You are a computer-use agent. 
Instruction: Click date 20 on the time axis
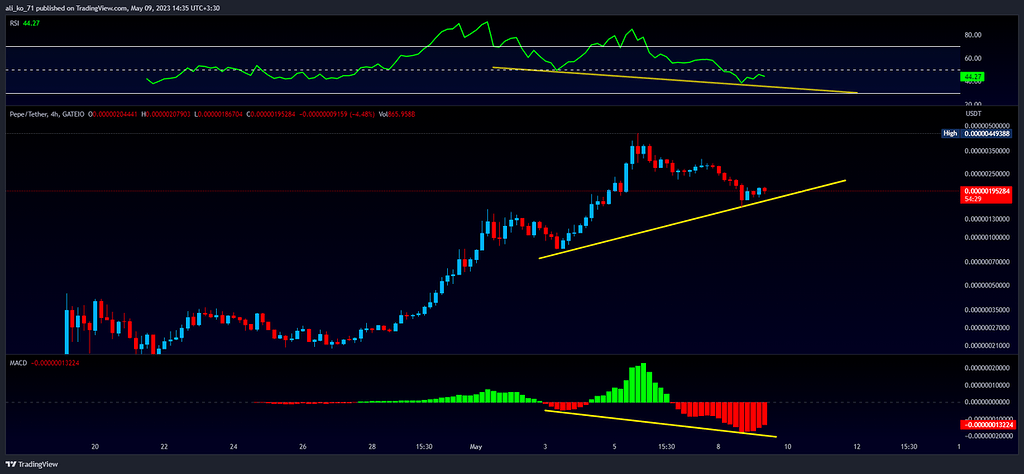pyautogui.click(x=95, y=447)
